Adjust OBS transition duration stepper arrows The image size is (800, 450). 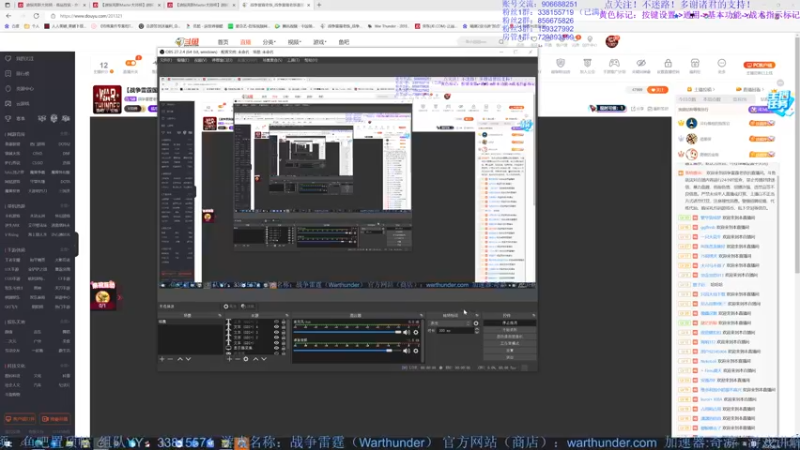[x=477, y=331]
